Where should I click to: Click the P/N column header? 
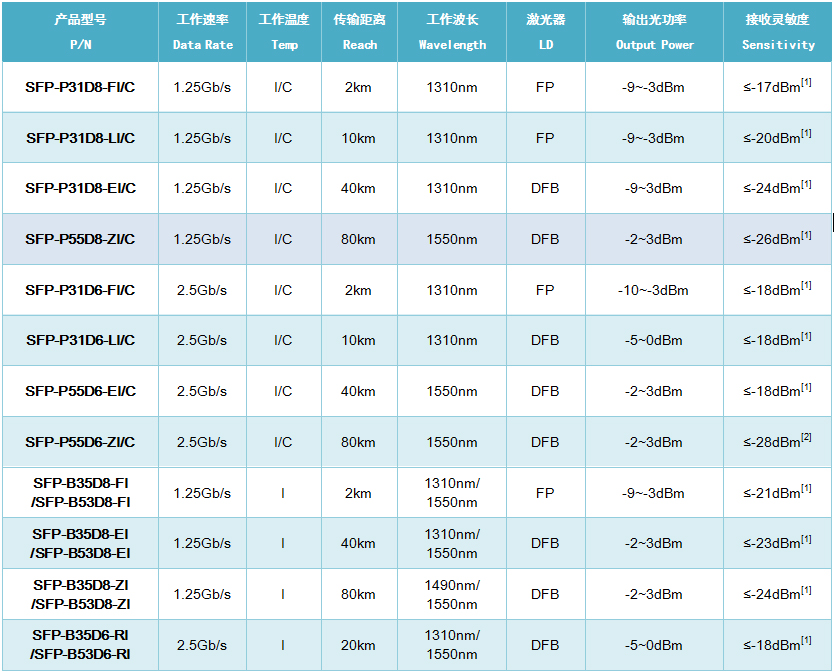point(80,32)
